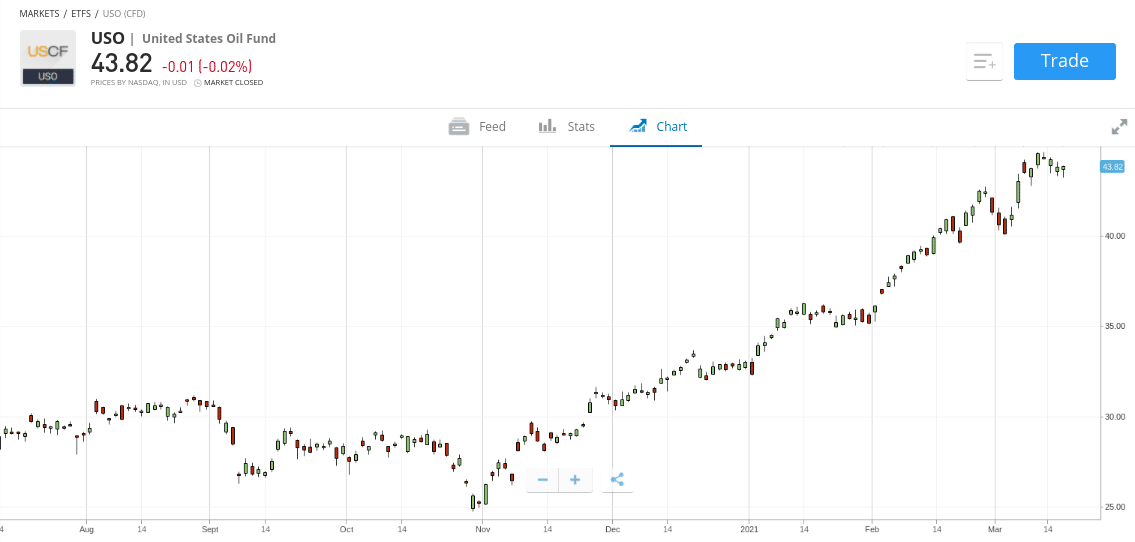The image size is (1135, 542).
Task: Share the chart
Action: click(617, 480)
